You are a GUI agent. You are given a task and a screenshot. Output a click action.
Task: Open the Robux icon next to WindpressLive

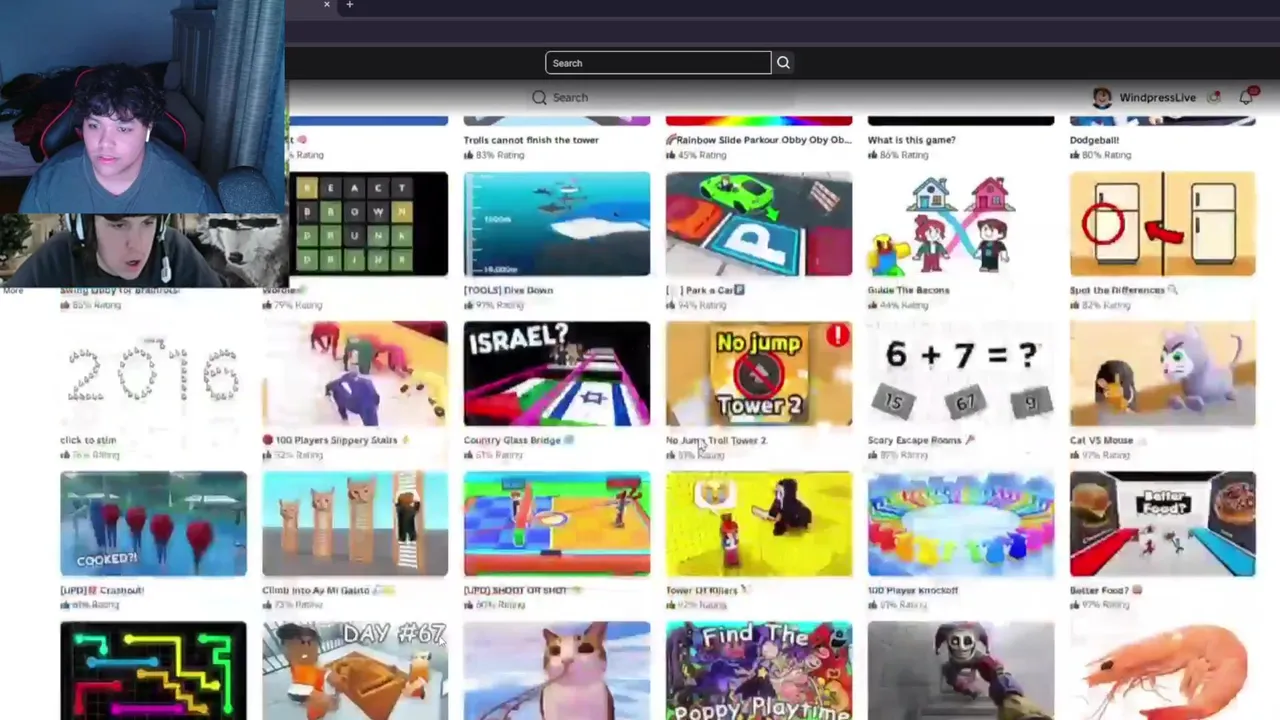pos(1214,97)
